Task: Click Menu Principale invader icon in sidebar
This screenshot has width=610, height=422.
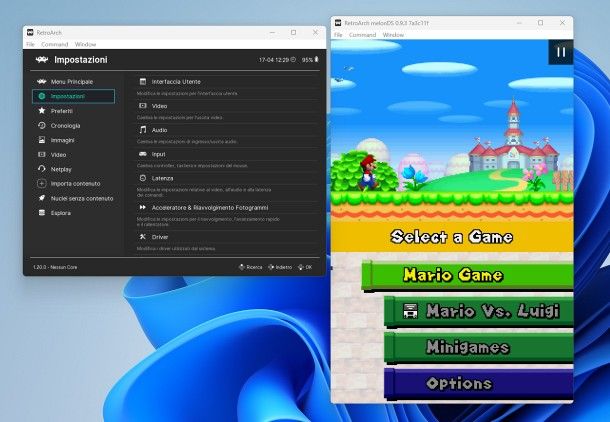Action: point(42,82)
